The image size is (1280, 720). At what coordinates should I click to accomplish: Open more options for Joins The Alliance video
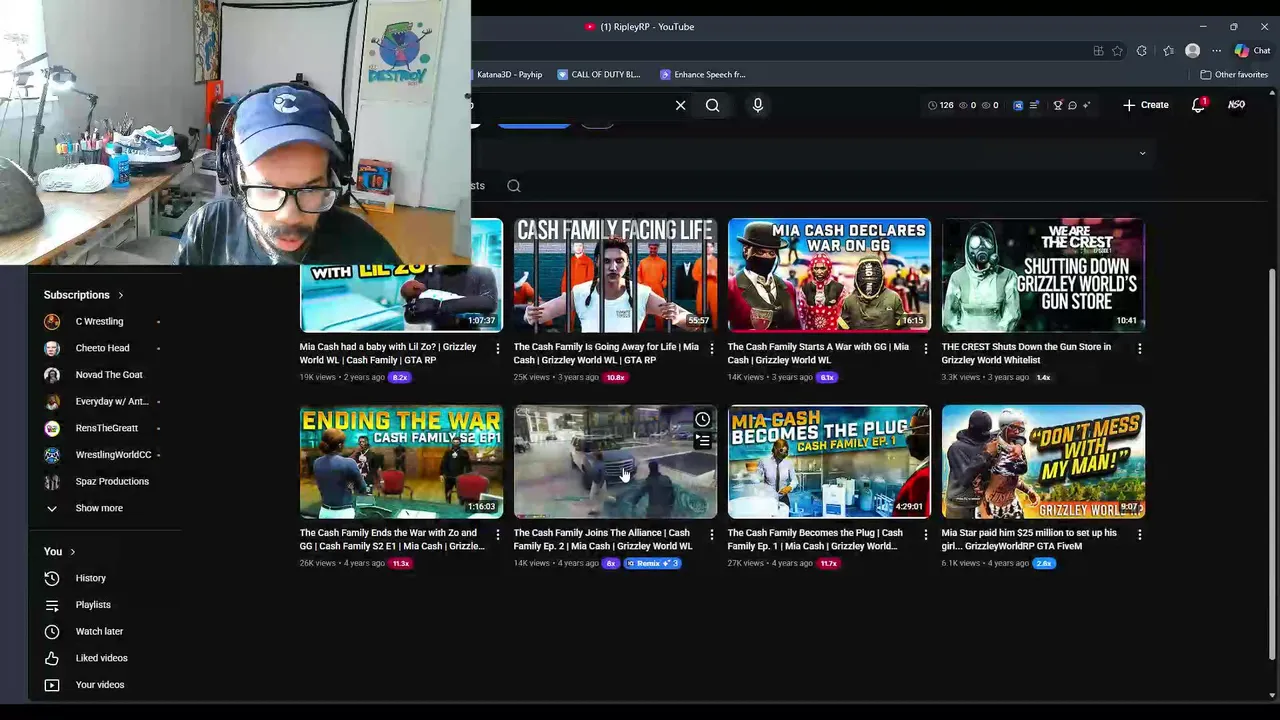tap(711, 534)
